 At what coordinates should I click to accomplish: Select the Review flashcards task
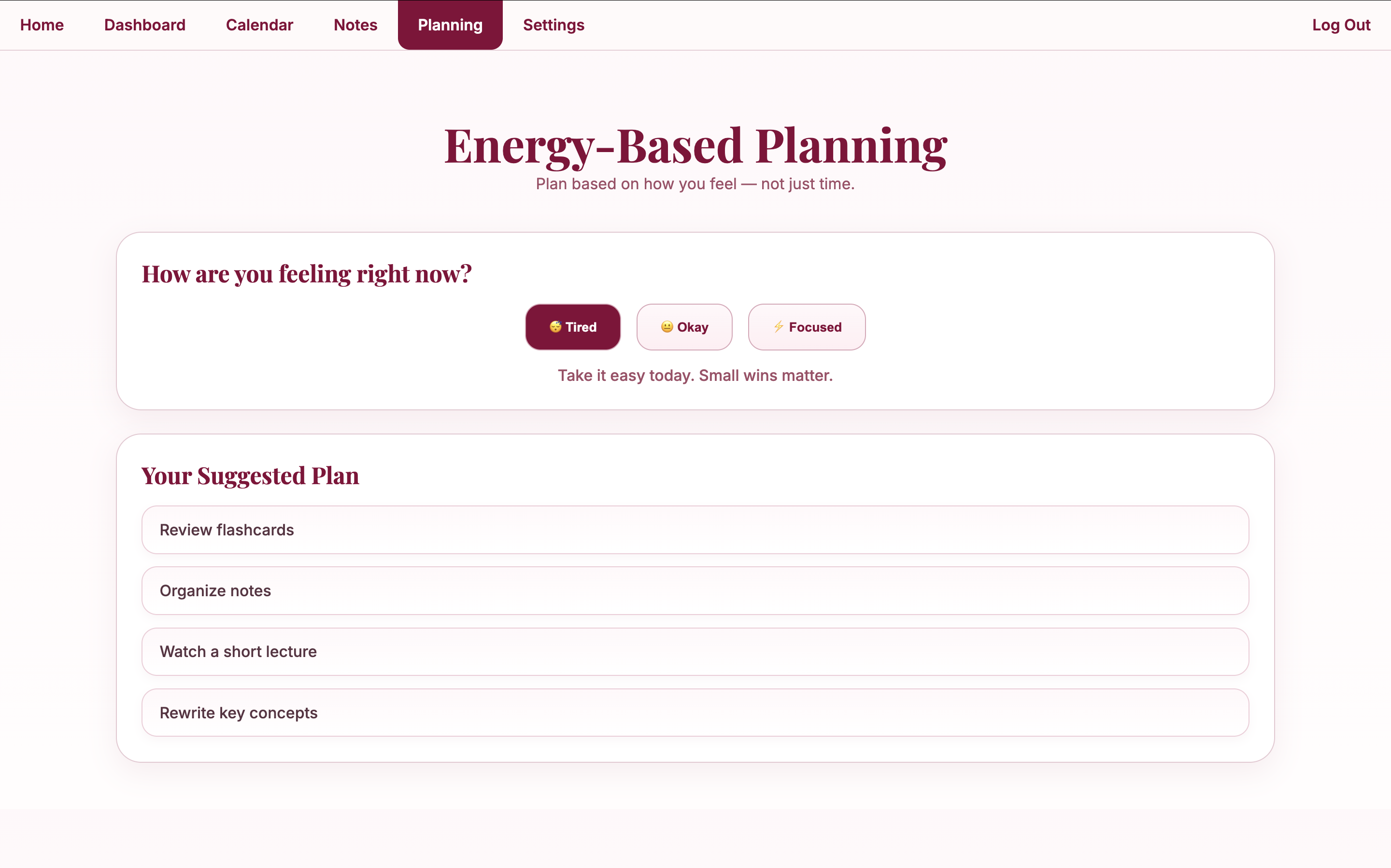(x=695, y=529)
